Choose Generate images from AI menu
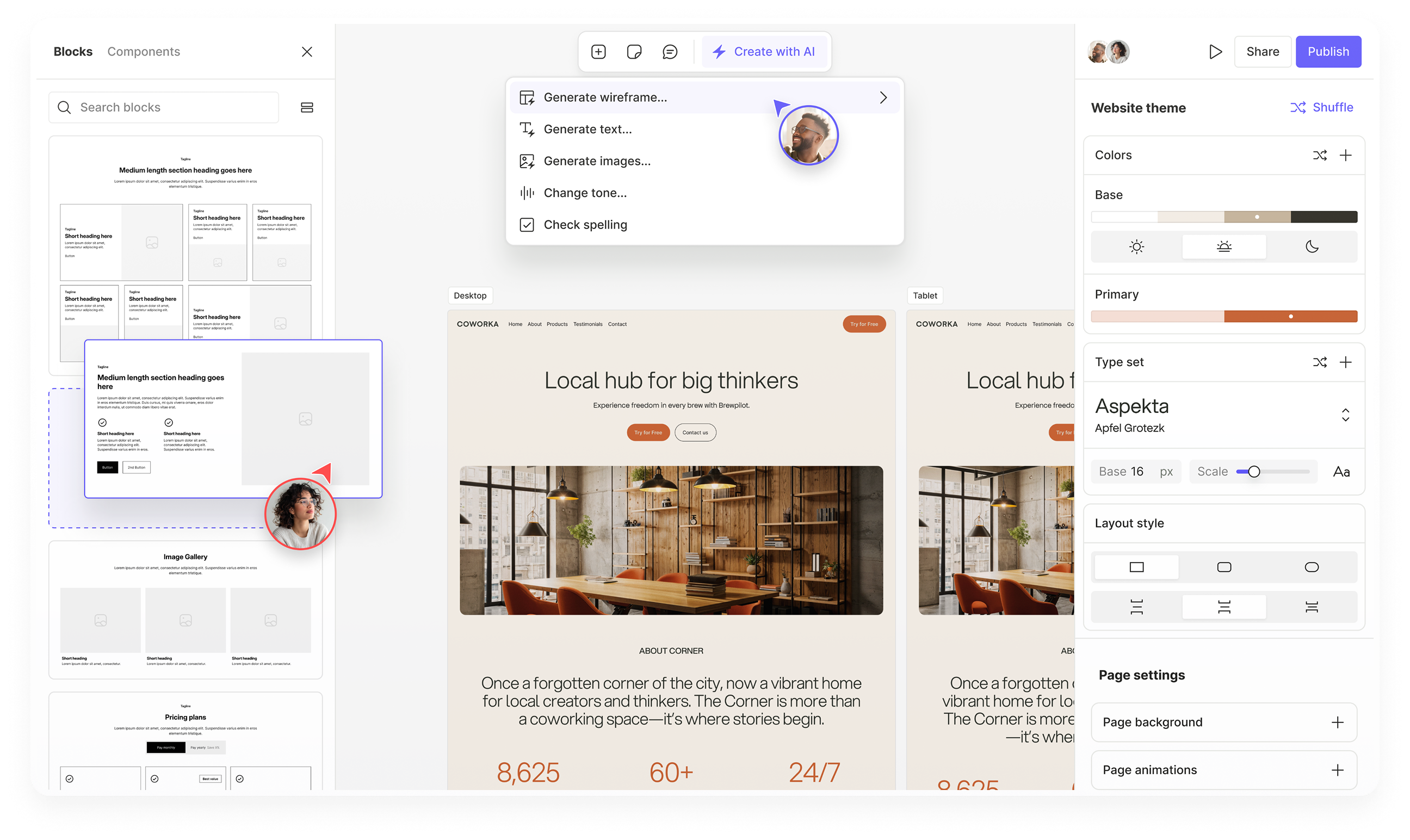The height and width of the screenshot is (840, 1410). (x=597, y=162)
